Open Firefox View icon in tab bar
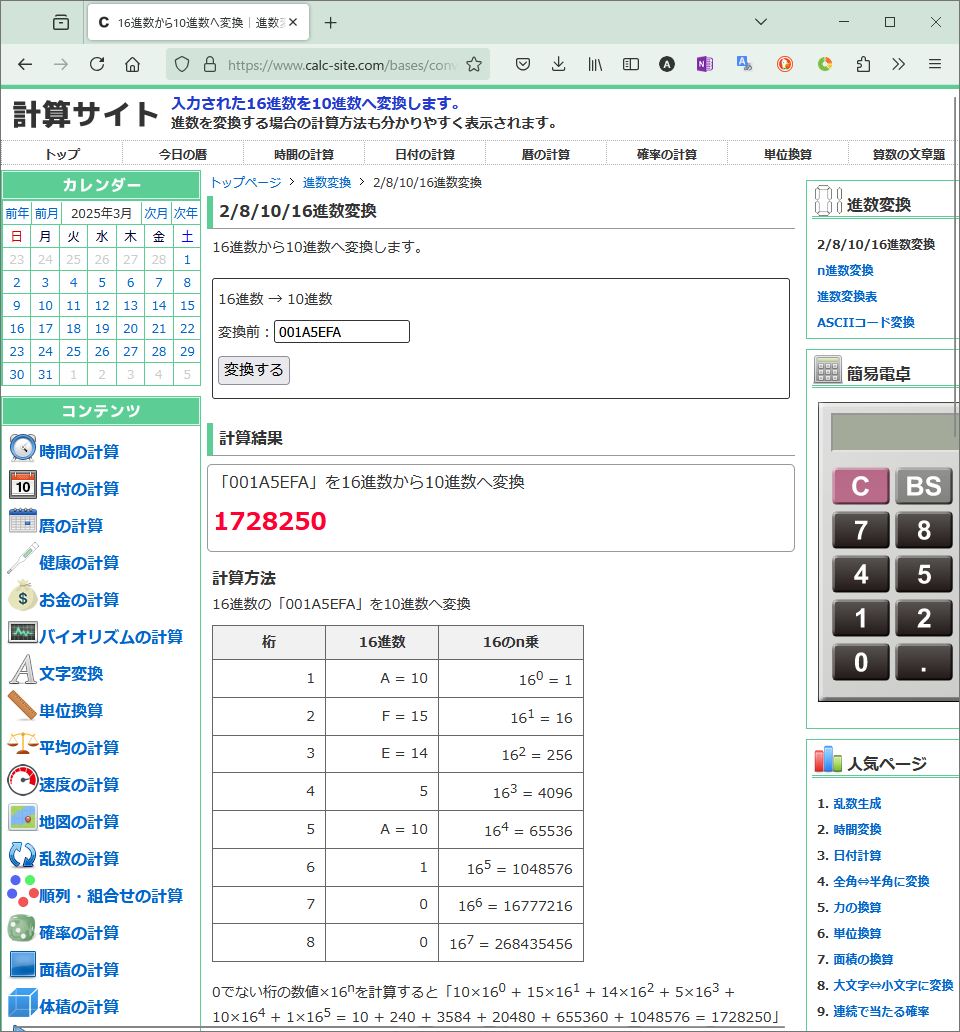This screenshot has width=960, height=1032. coord(61,22)
